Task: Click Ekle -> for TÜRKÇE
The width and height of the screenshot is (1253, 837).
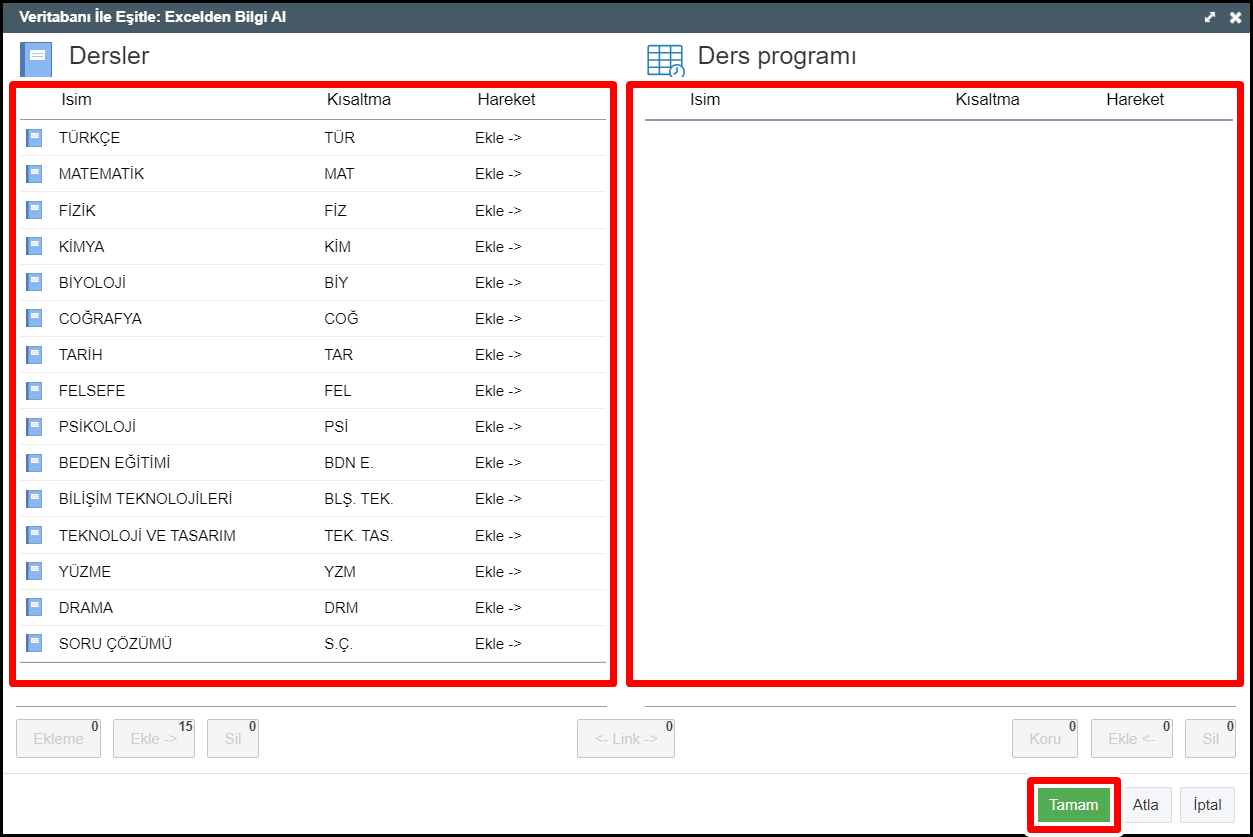Action: tap(498, 138)
